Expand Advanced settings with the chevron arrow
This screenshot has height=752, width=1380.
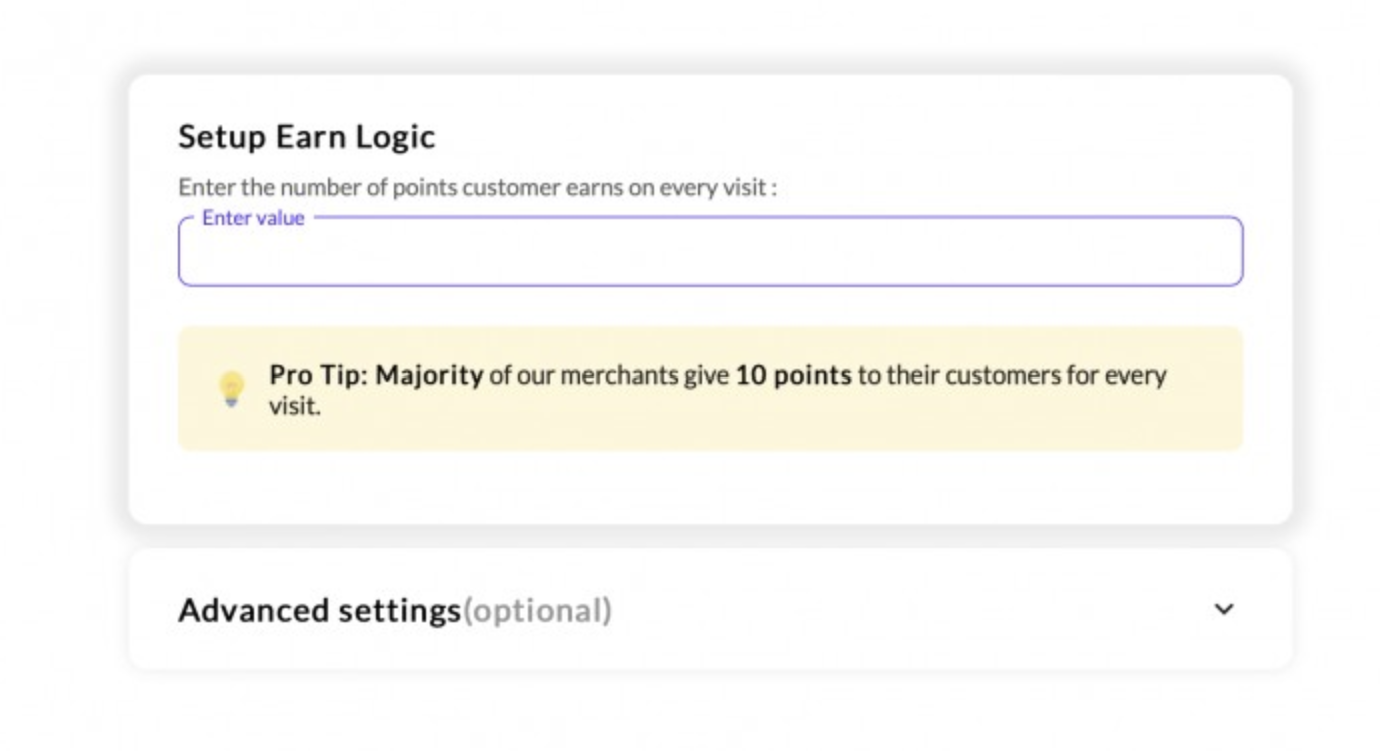[1223, 609]
